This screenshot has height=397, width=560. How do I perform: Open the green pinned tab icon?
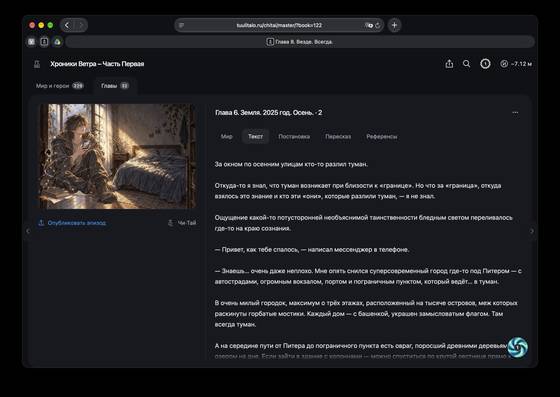(57, 42)
